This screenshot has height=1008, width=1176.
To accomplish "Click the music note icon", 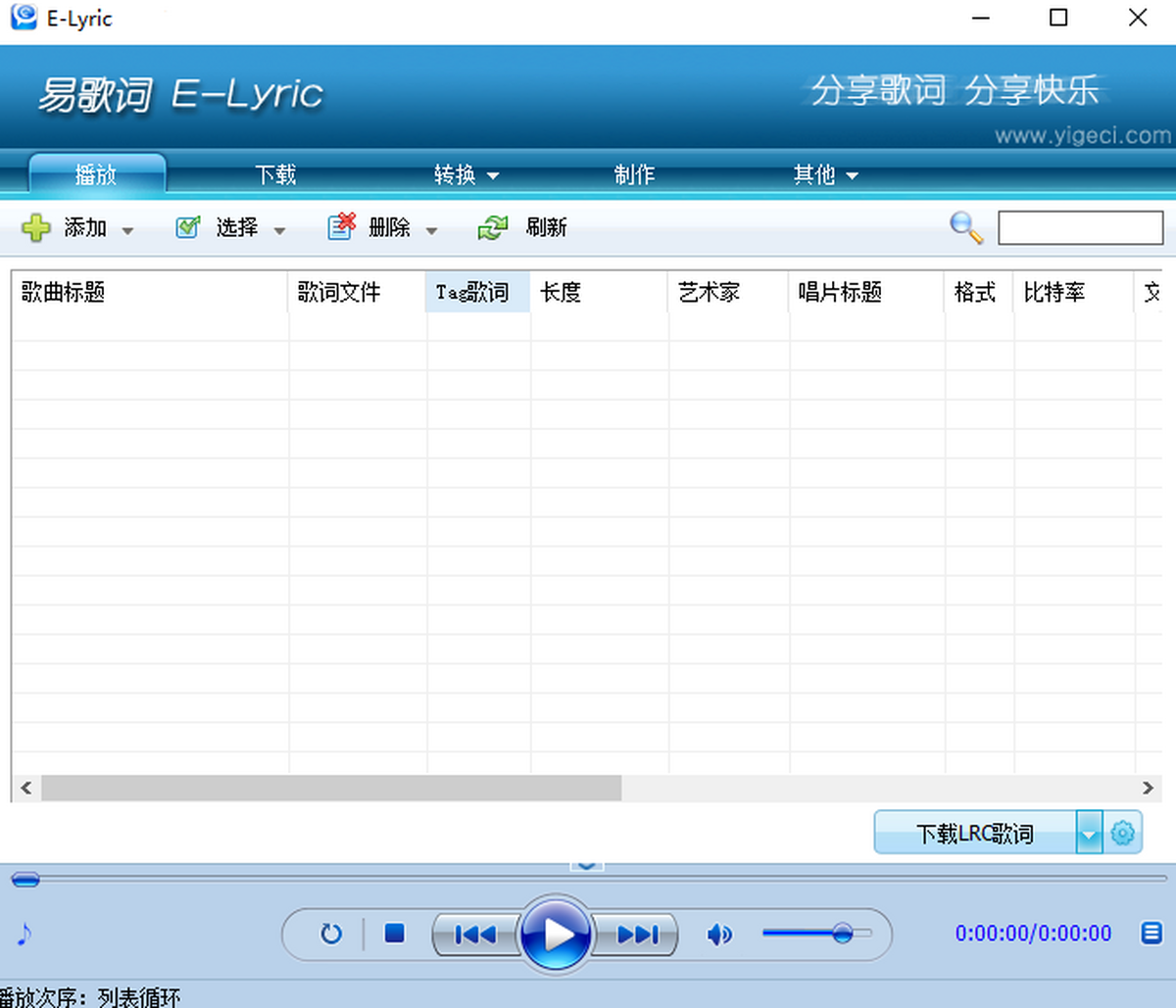I will pyautogui.click(x=24, y=934).
